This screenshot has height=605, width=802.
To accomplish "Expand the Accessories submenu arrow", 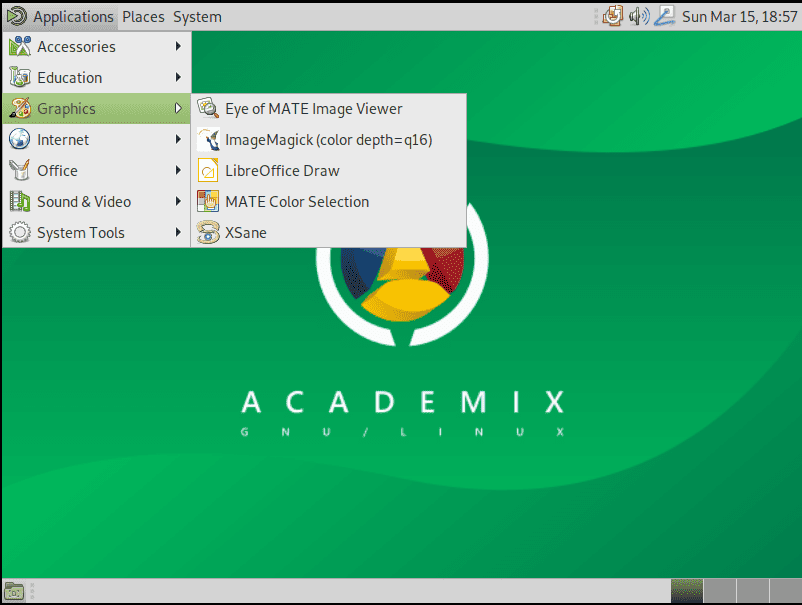I will point(178,47).
